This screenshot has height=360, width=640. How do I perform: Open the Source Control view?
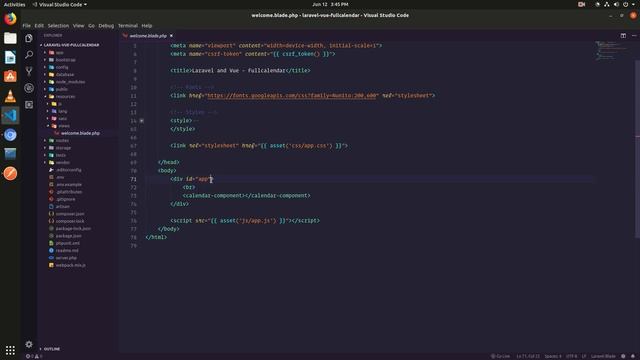coord(29,71)
